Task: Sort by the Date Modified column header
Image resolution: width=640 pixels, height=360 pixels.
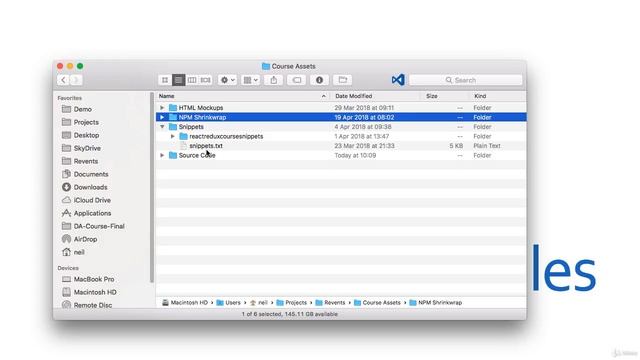Action: click(x=375, y=96)
